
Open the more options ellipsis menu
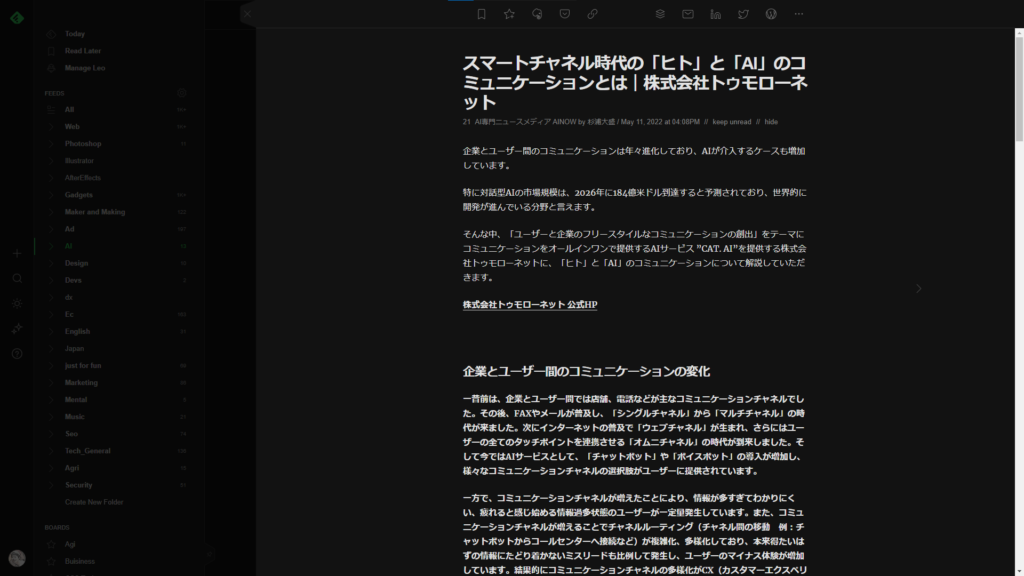pyautogui.click(x=799, y=14)
